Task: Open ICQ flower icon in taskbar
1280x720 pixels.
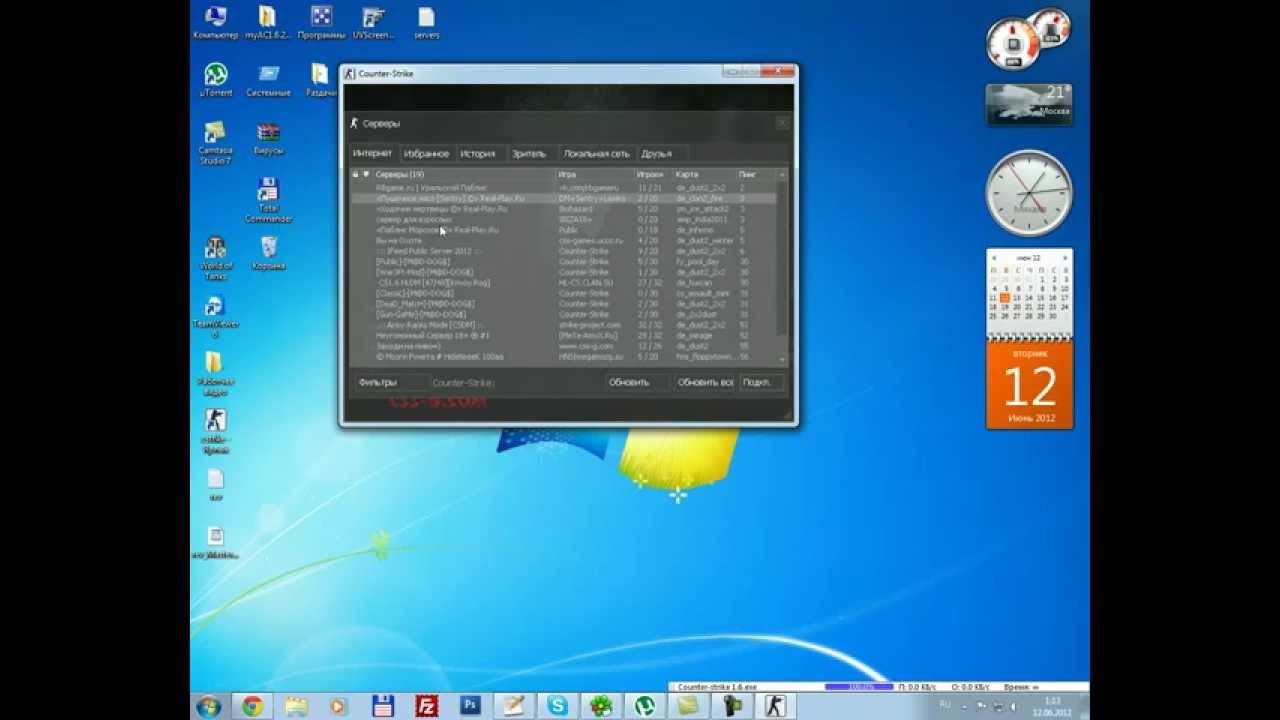Action: click(x=601, y=706)
